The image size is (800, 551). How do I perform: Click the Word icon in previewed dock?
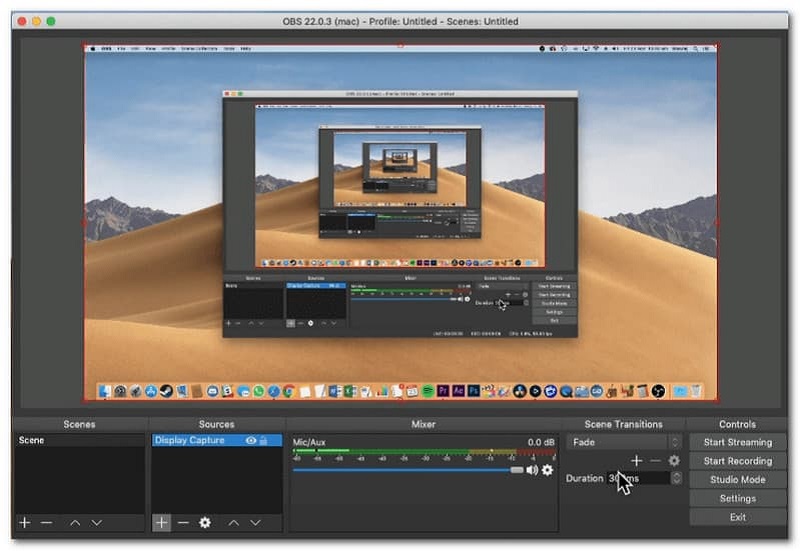pos(335,391)
